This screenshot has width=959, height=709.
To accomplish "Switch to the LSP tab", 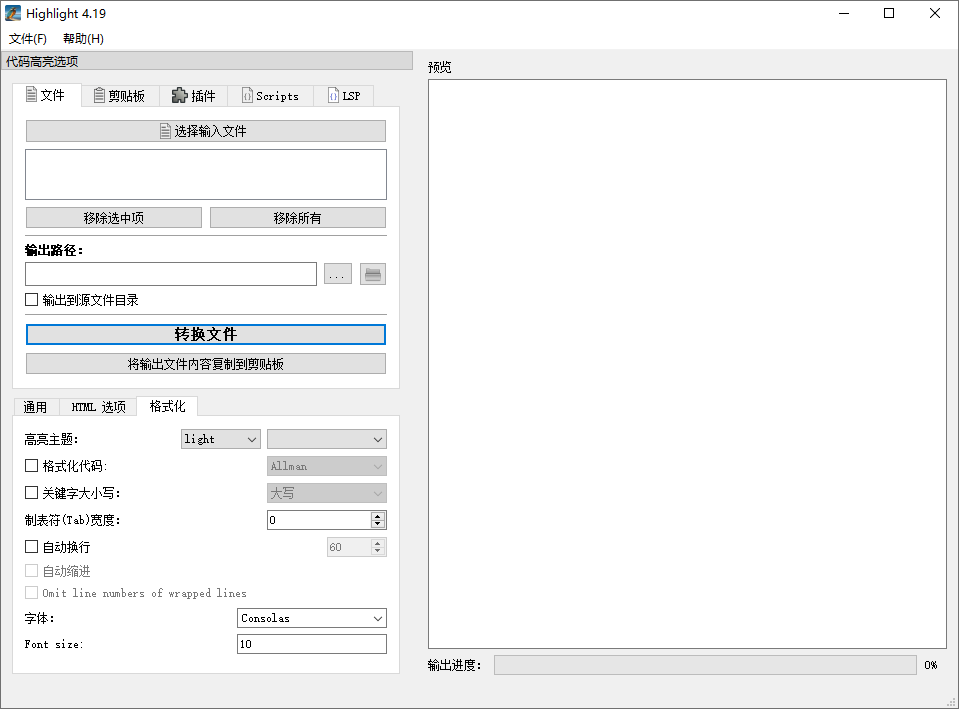I will pyautogui.click(x=344, y=96).
